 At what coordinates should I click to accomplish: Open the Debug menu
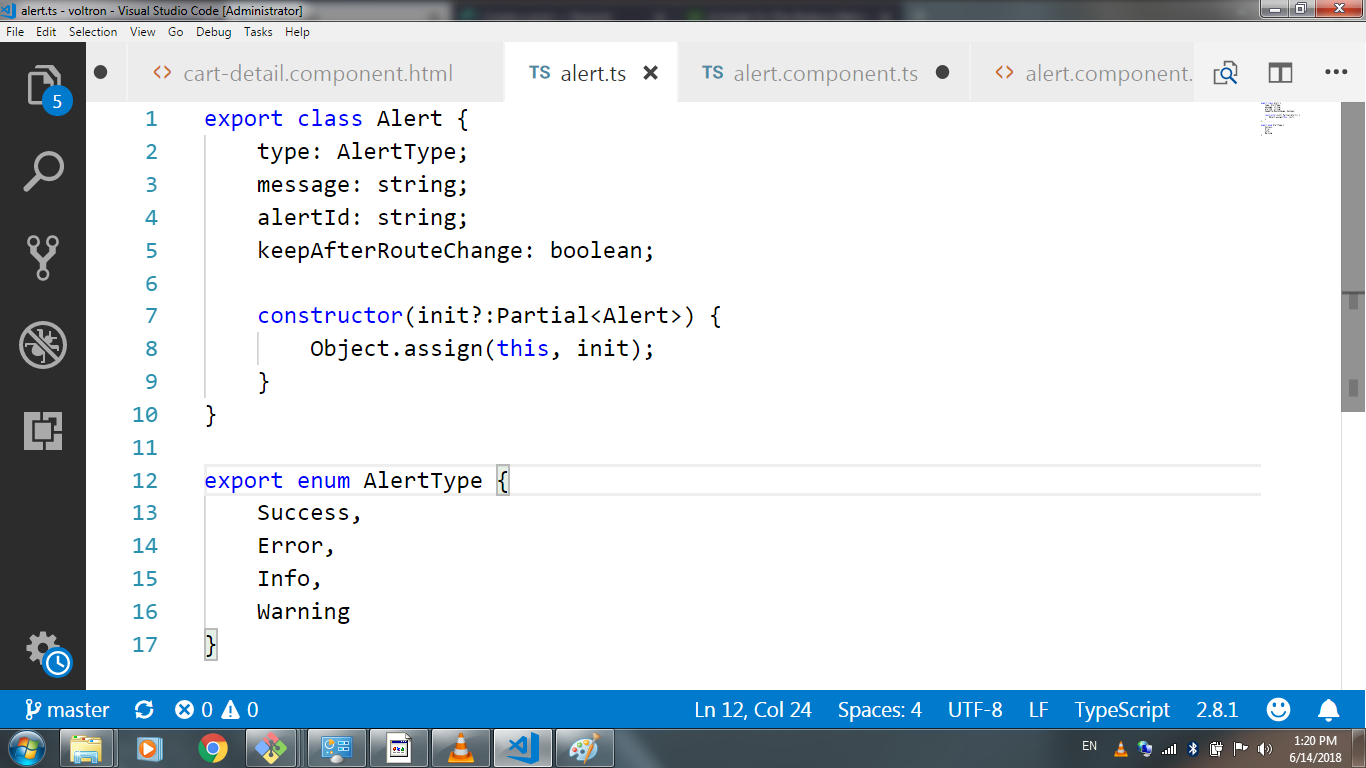pos(213,32)
